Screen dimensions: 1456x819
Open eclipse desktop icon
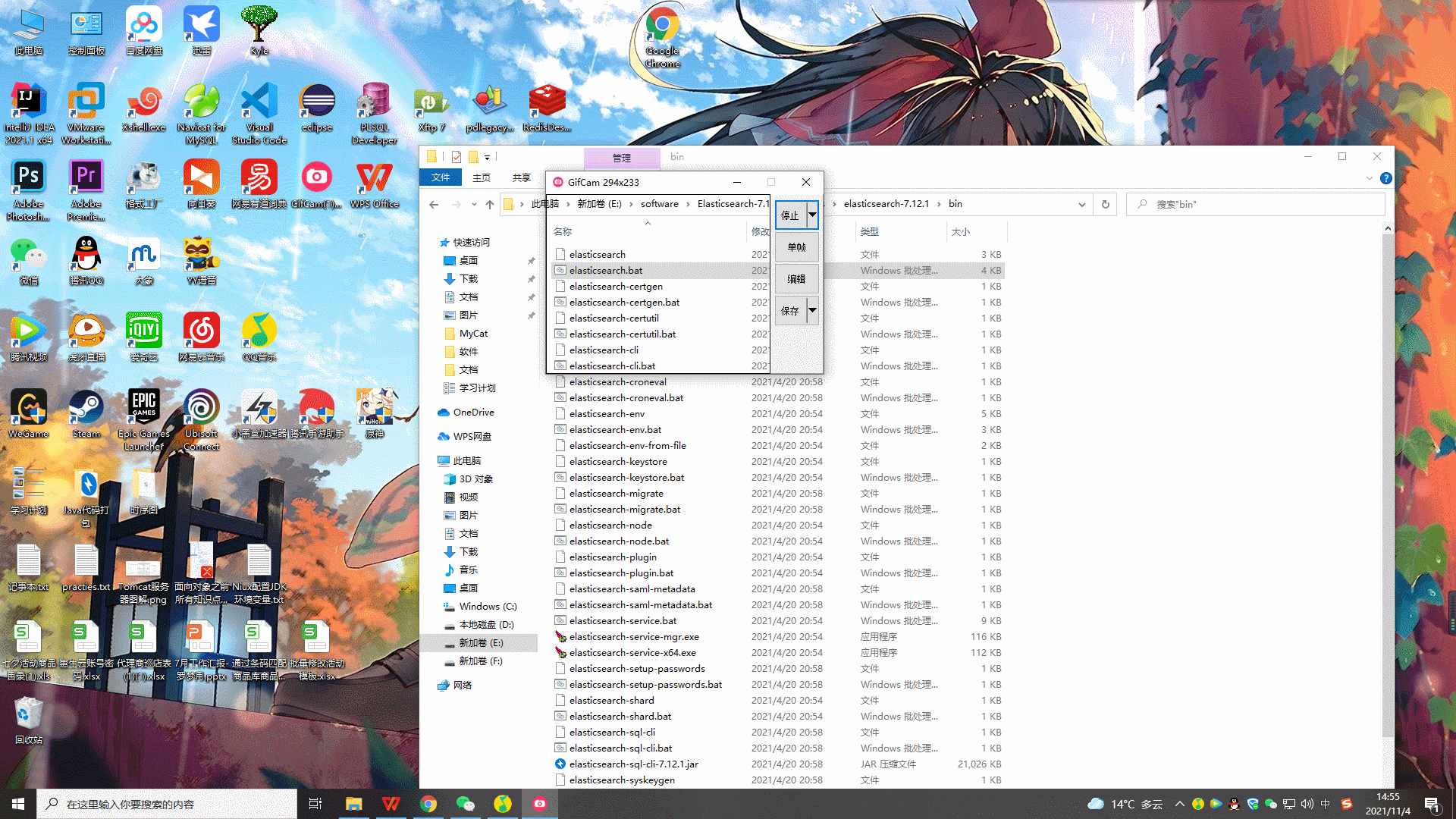tap(317, 108)
